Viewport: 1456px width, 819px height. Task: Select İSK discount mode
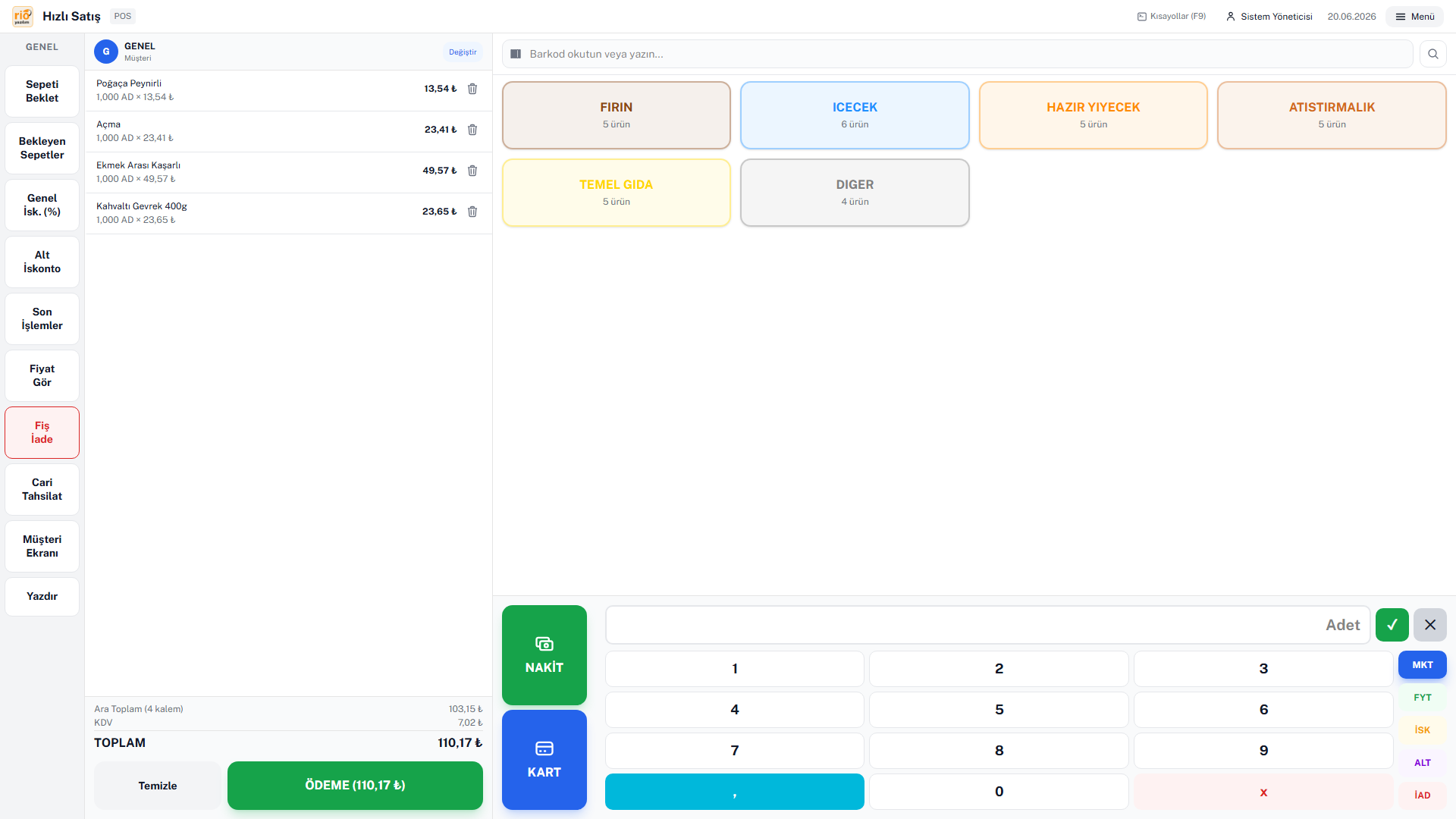point(1423,730)
